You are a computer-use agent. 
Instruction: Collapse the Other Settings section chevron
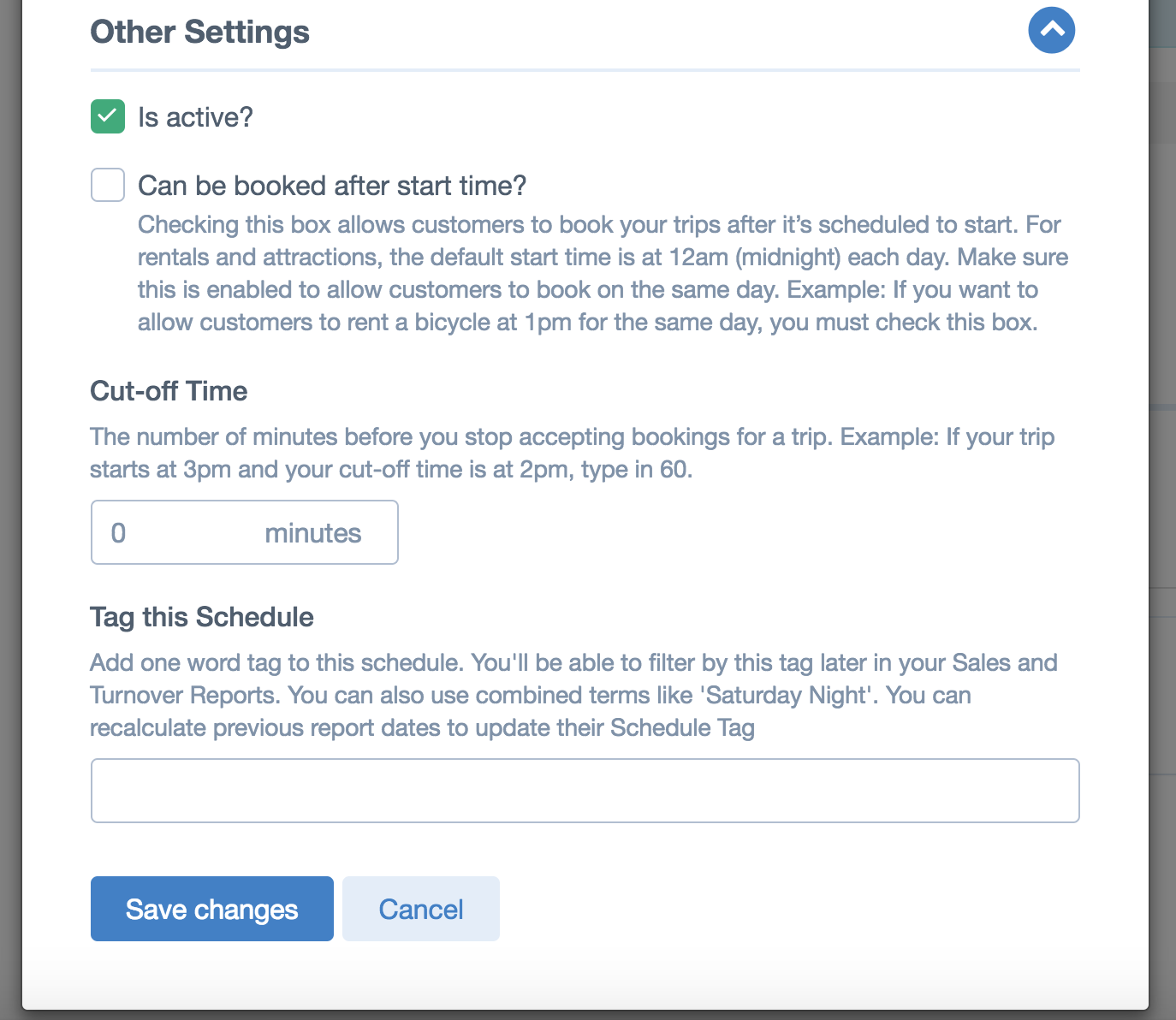1051,30
